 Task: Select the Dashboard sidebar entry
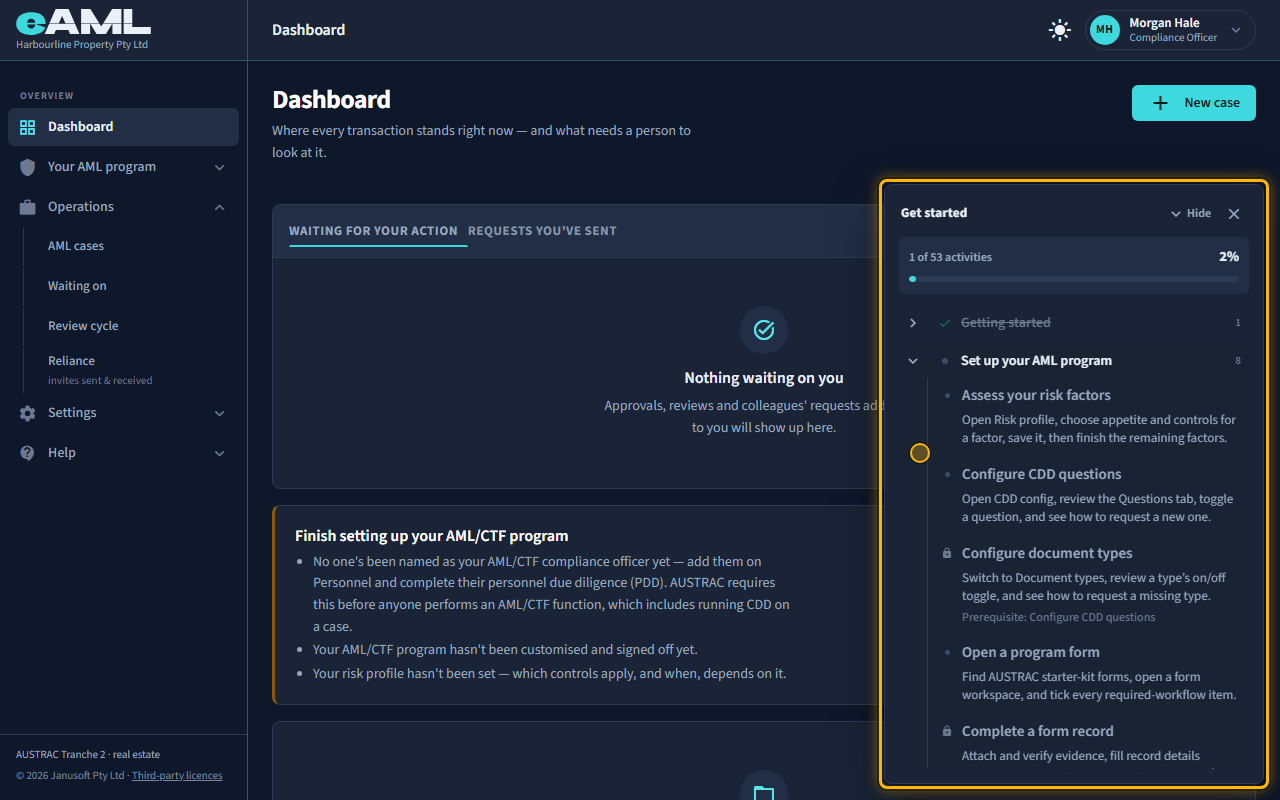click(x=123, y=127)
